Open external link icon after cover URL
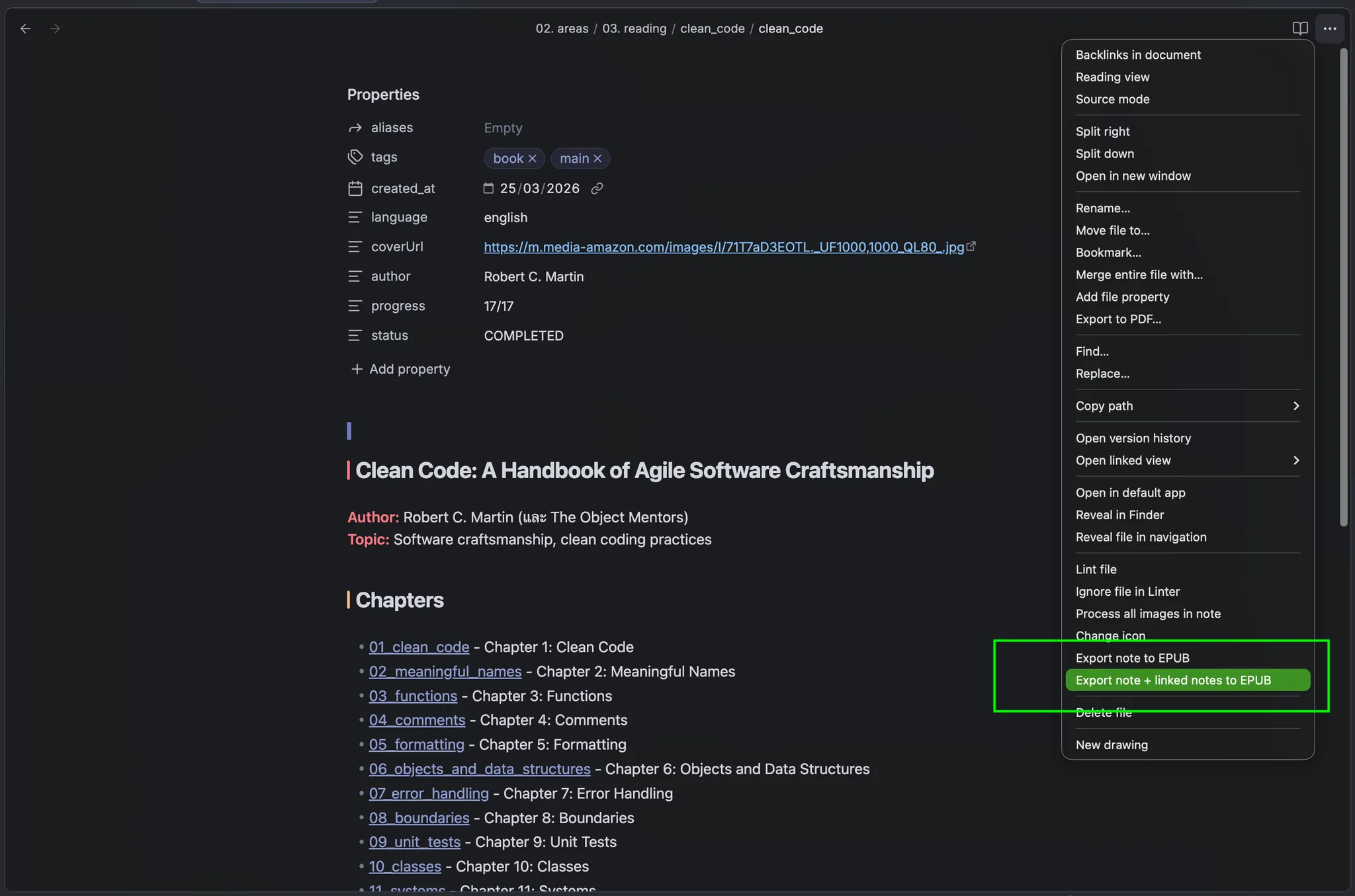 (x=971, y=246)
